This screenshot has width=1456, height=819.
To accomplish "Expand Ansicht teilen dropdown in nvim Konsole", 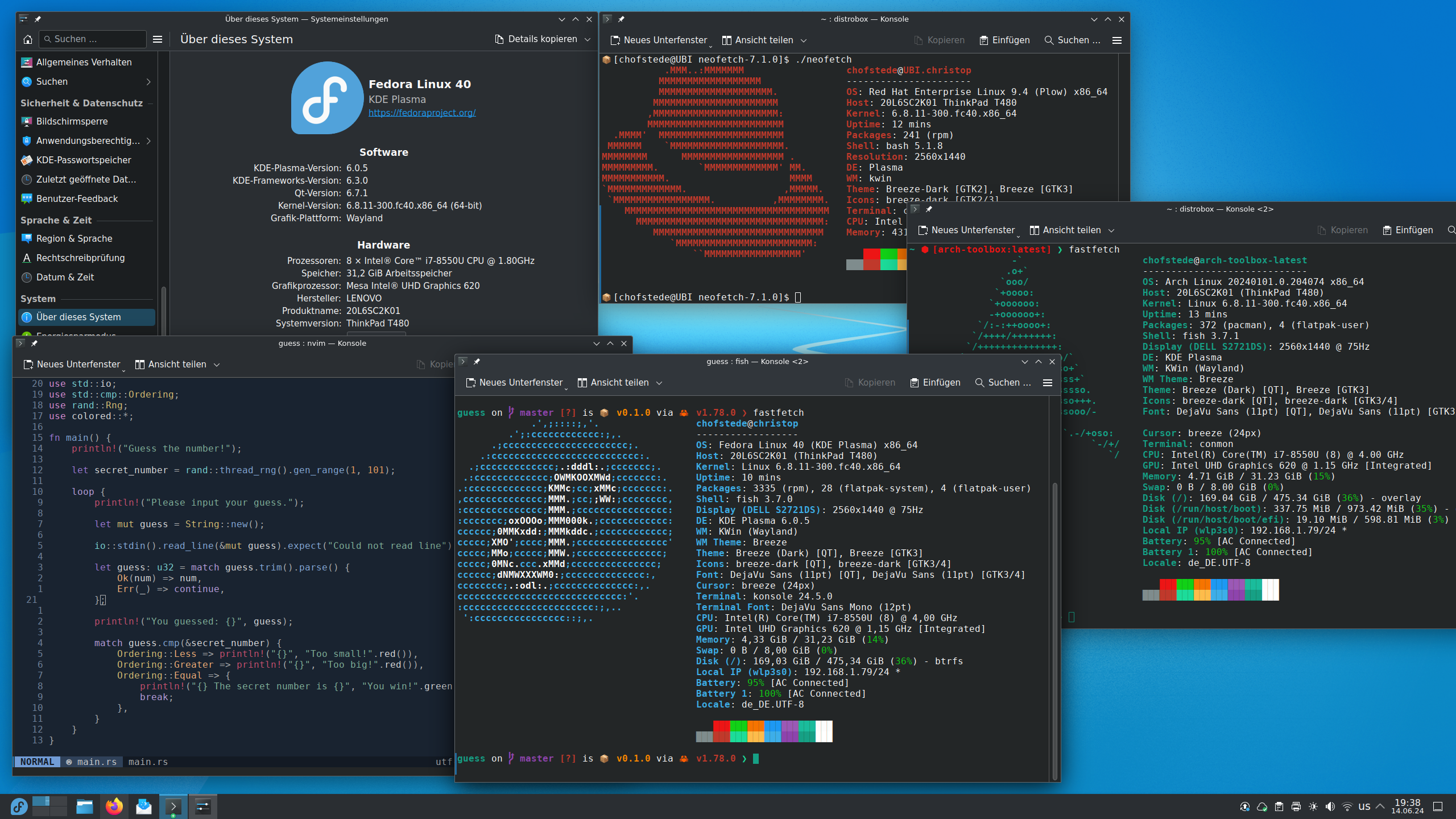I will point(217,365).
